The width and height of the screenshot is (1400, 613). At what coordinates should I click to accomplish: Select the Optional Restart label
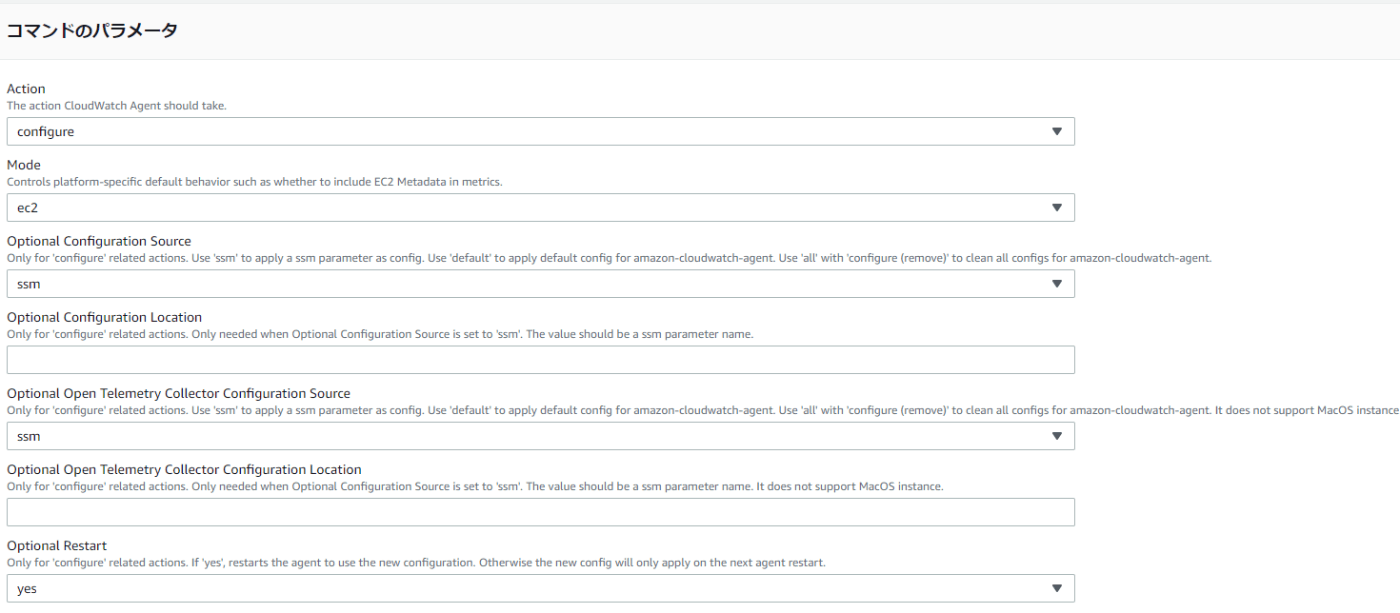click(57, 545)
